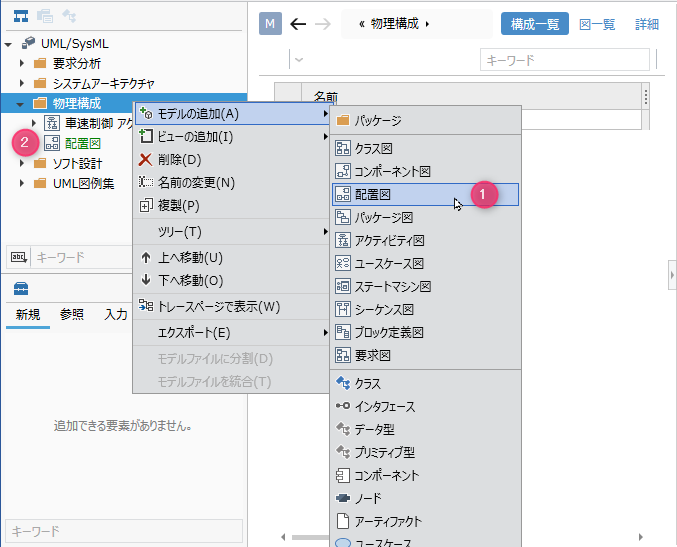Click the 物理構成 breadcrumb
Image resolution: width=677 pixels, height=547 pixels.
tap(395, 24)
